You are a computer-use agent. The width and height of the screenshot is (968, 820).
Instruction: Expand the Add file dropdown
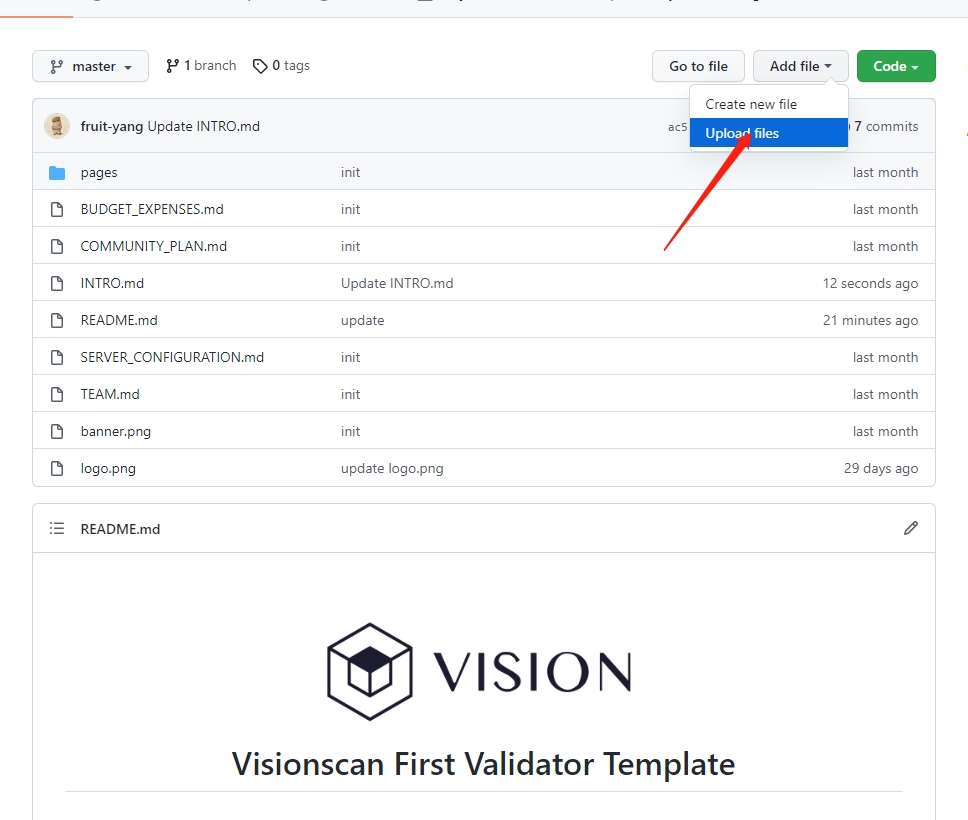pos(800,66)
